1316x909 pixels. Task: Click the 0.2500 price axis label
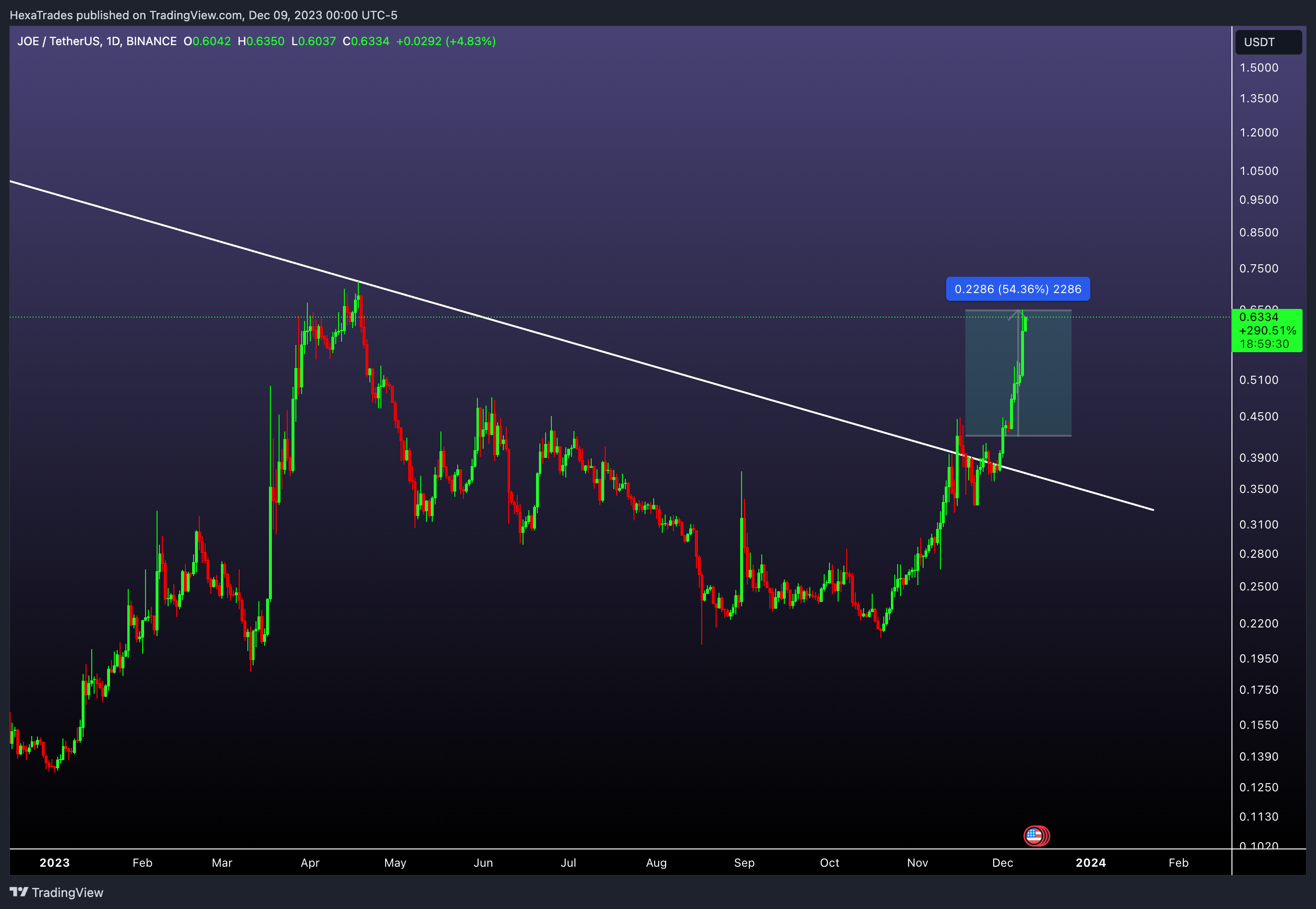[1258, 587]
